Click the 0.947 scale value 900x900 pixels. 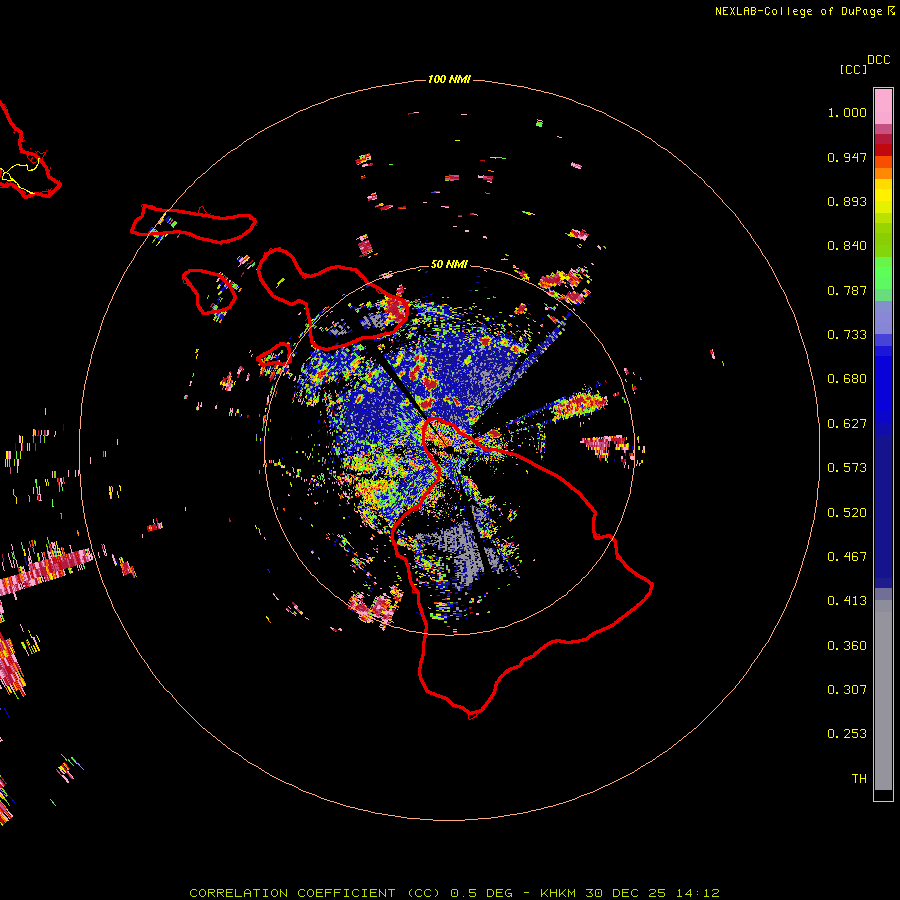(847, 157)
